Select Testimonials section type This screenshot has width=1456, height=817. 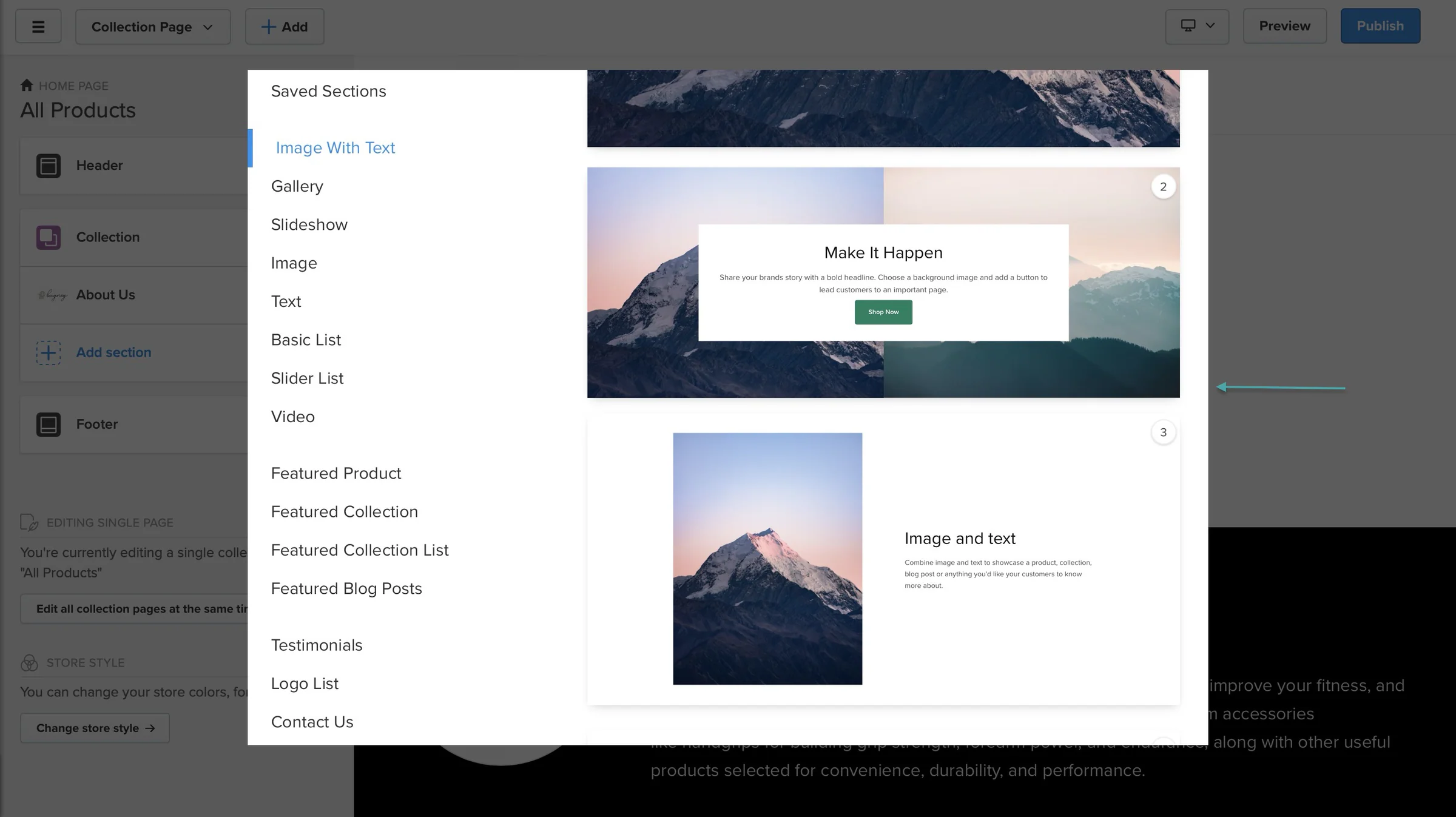tap(317, 645)
